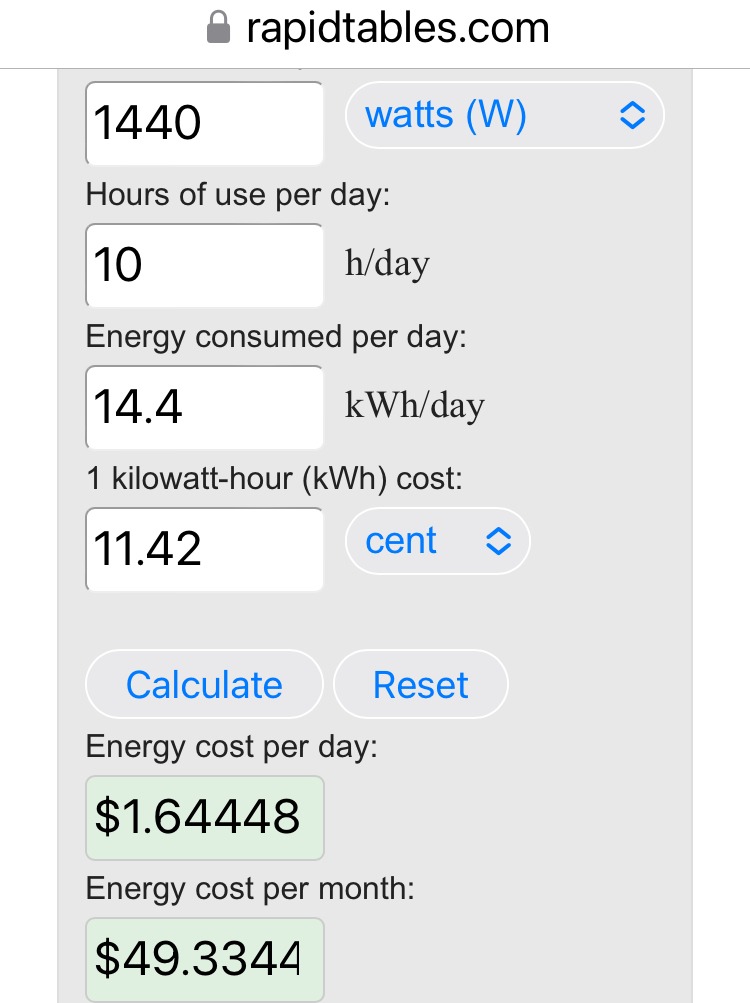Select the energy cost per month result $49.3344

[x=205, y=960]
